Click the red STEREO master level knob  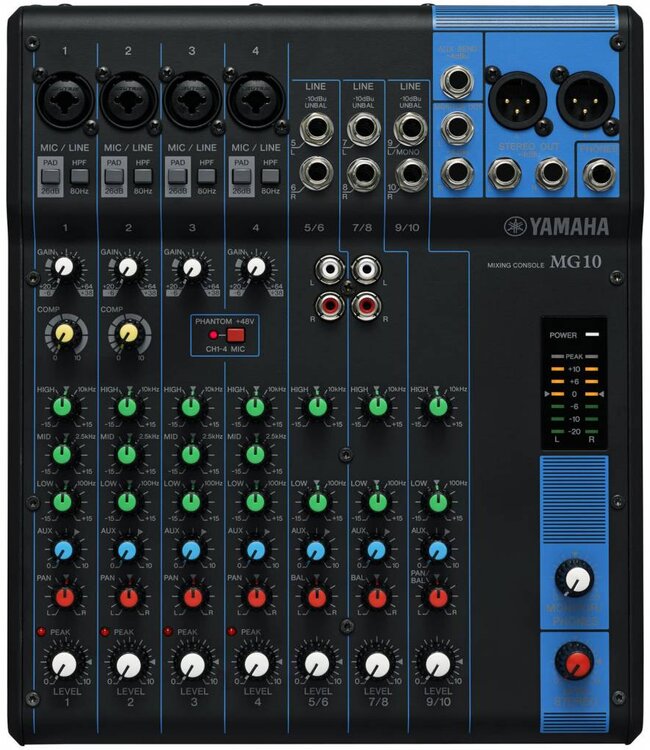point(574,663)
